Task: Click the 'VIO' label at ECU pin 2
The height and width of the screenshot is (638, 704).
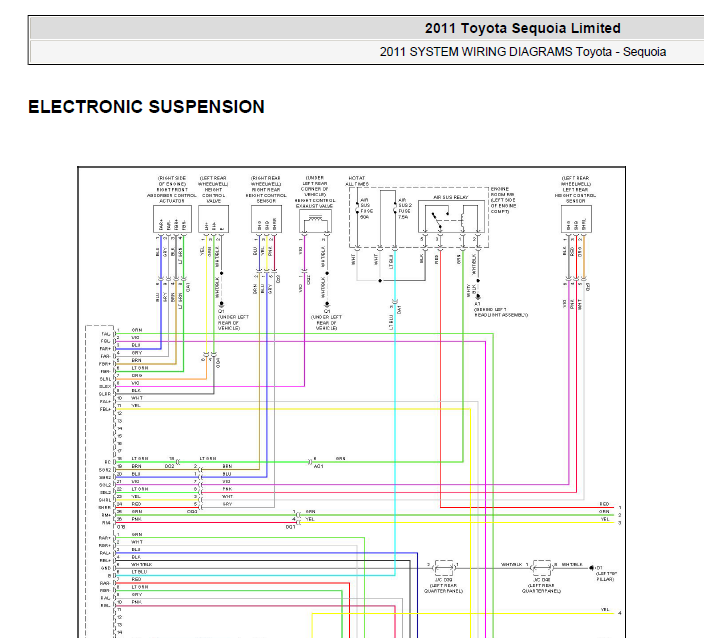Action: (x=135, y=338)
